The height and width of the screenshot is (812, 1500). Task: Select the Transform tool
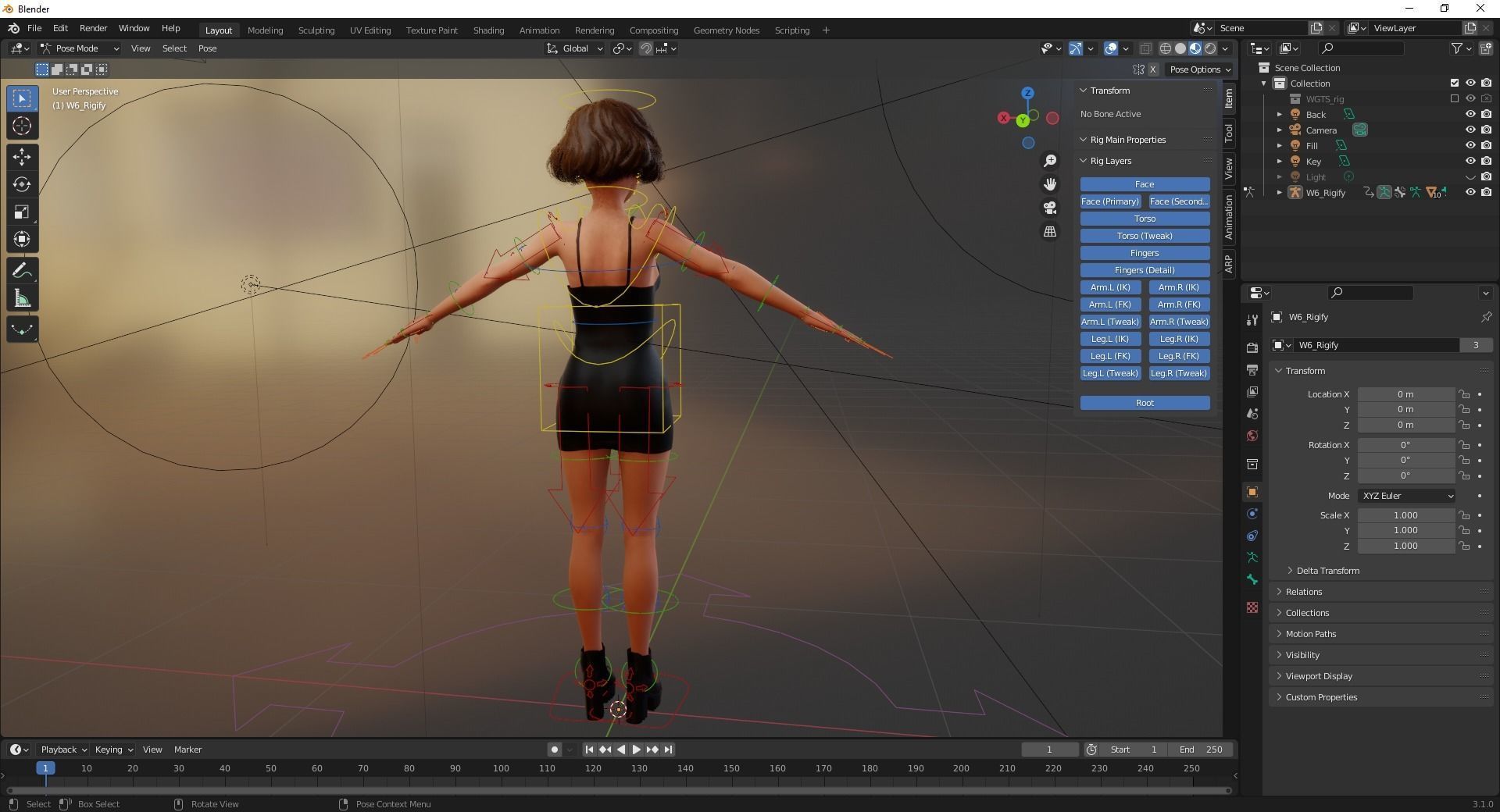pyautogui.click(x=22, y=239)
